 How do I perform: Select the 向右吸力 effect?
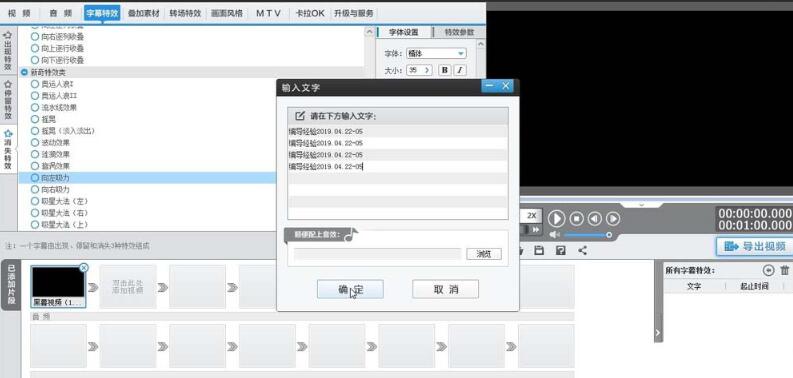[50, 190]
